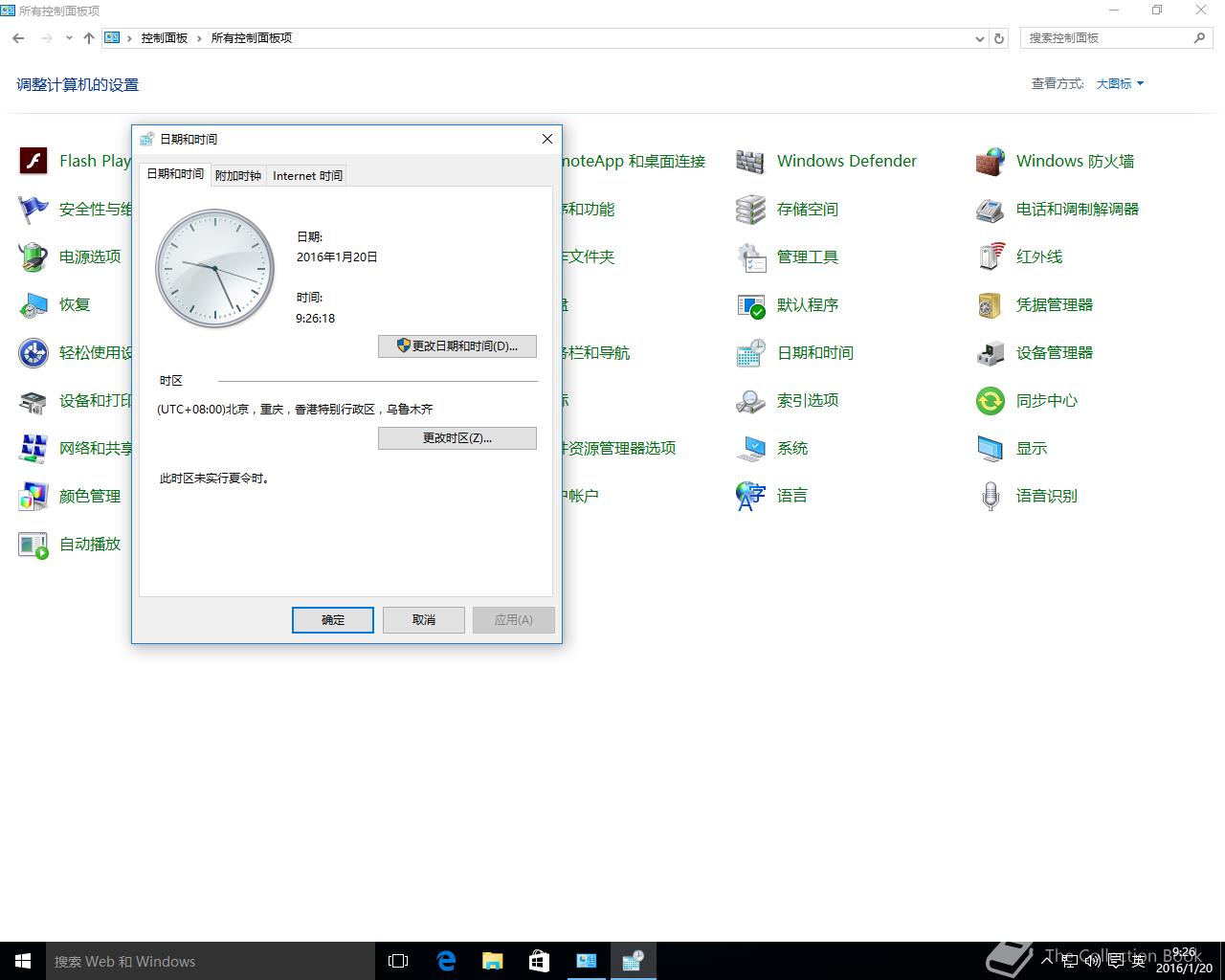Go up one level in Control Panel

point(89,38)
